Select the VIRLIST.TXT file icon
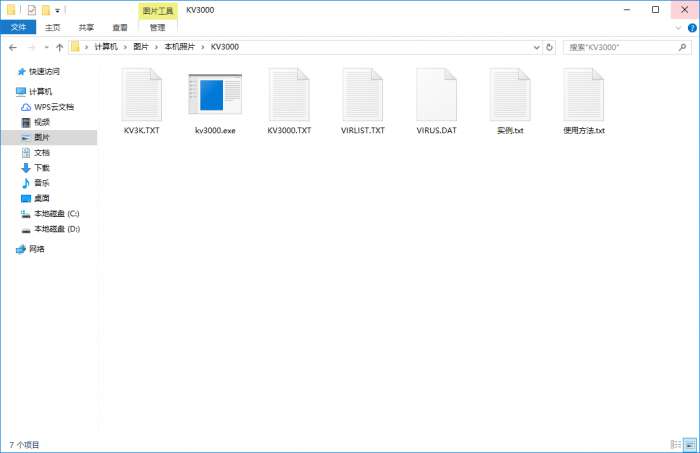Image resolution: width=700 pixels, height=453 pixels. (x=362, y=95)
